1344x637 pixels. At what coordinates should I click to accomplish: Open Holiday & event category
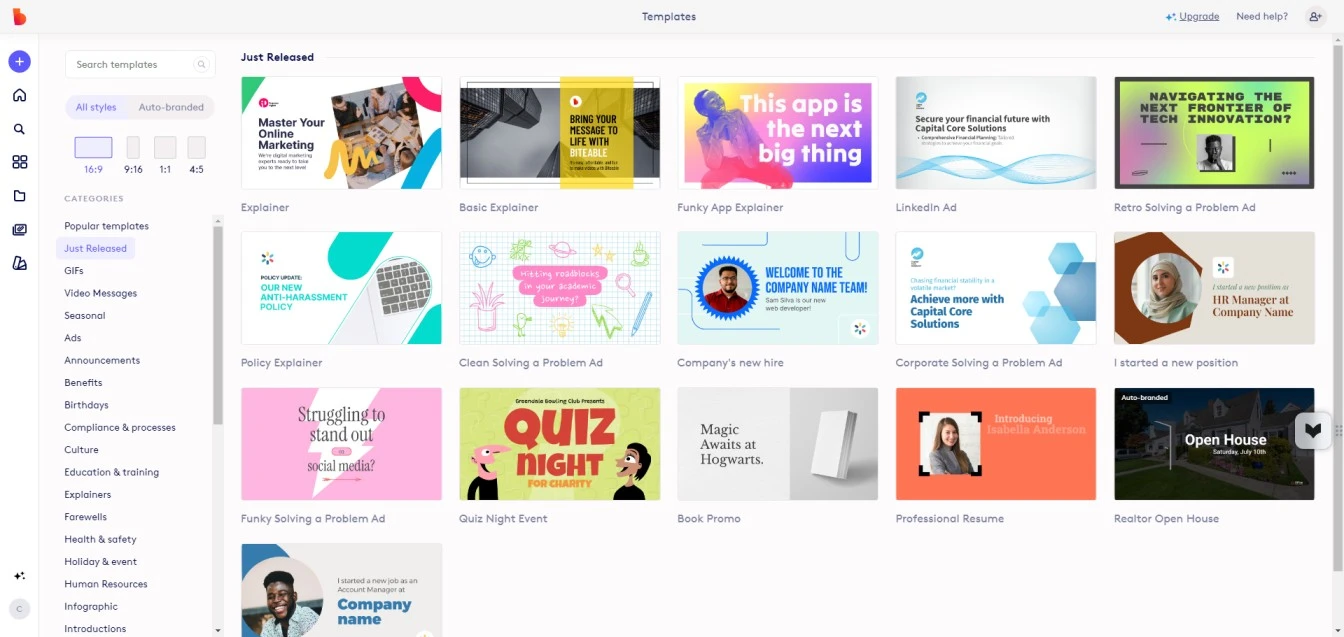pos(101,562)
